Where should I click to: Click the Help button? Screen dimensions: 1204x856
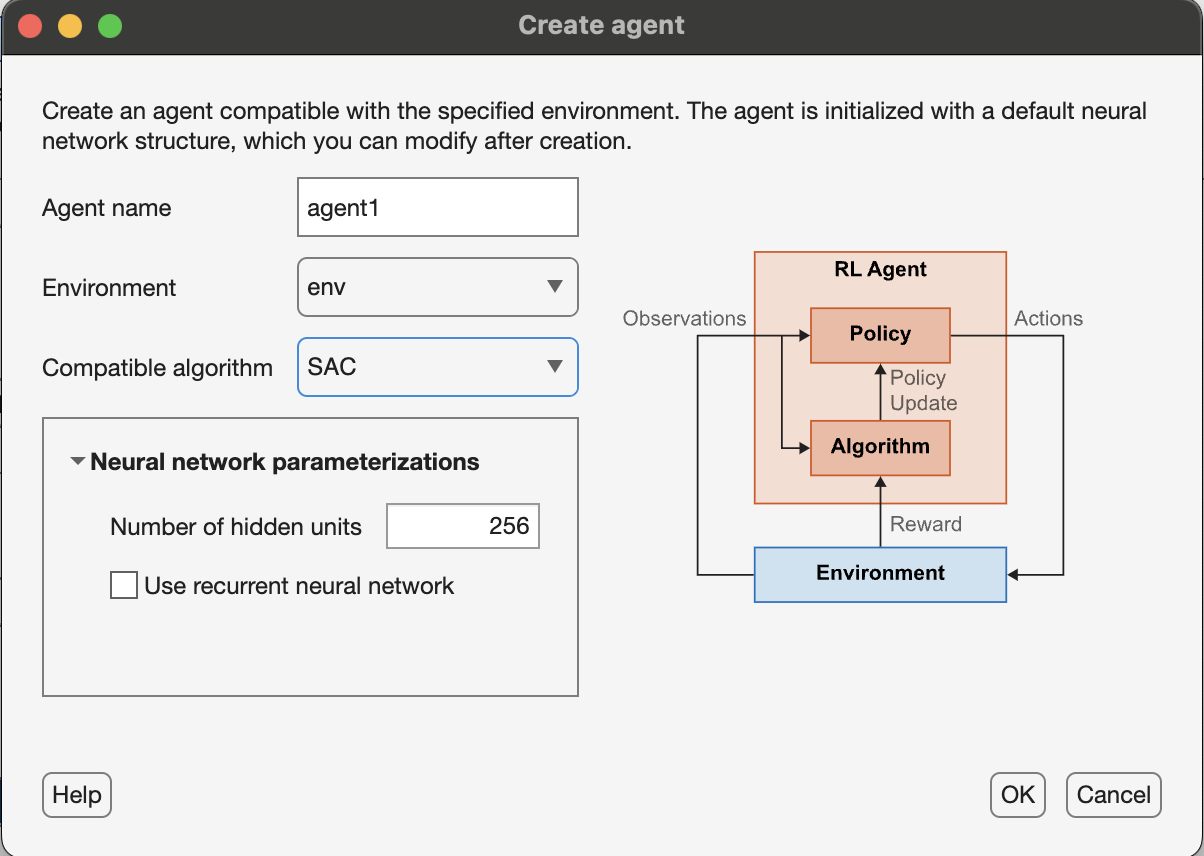pyautogui.click(x=77, y=795)
